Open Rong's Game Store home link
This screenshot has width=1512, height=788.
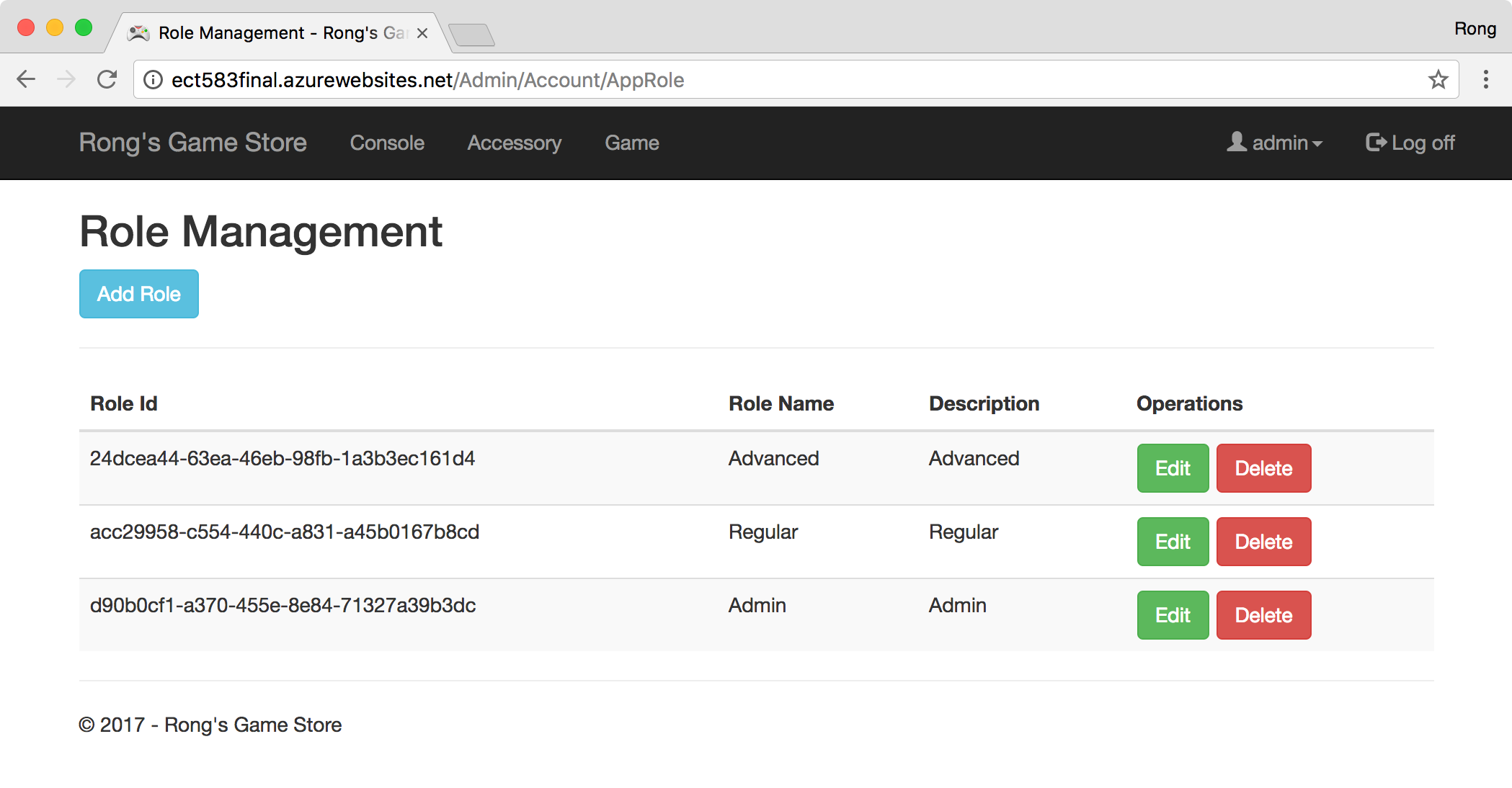click(193, 143)
